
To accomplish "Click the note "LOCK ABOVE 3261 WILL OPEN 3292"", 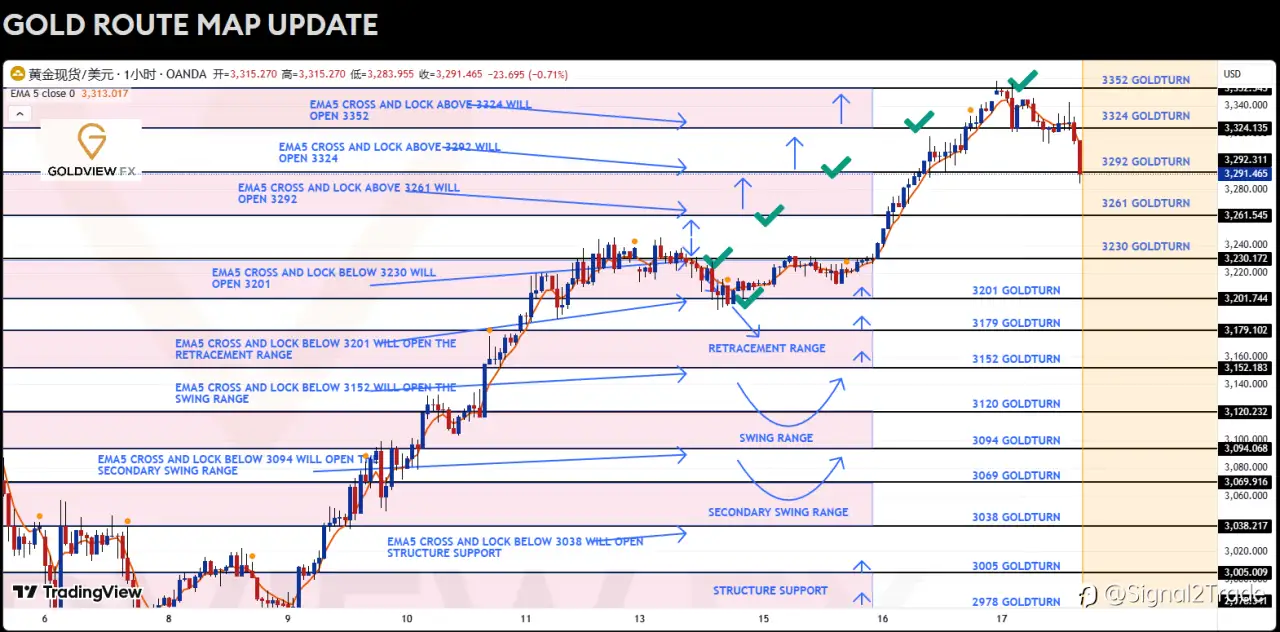I will click(349, 193).
